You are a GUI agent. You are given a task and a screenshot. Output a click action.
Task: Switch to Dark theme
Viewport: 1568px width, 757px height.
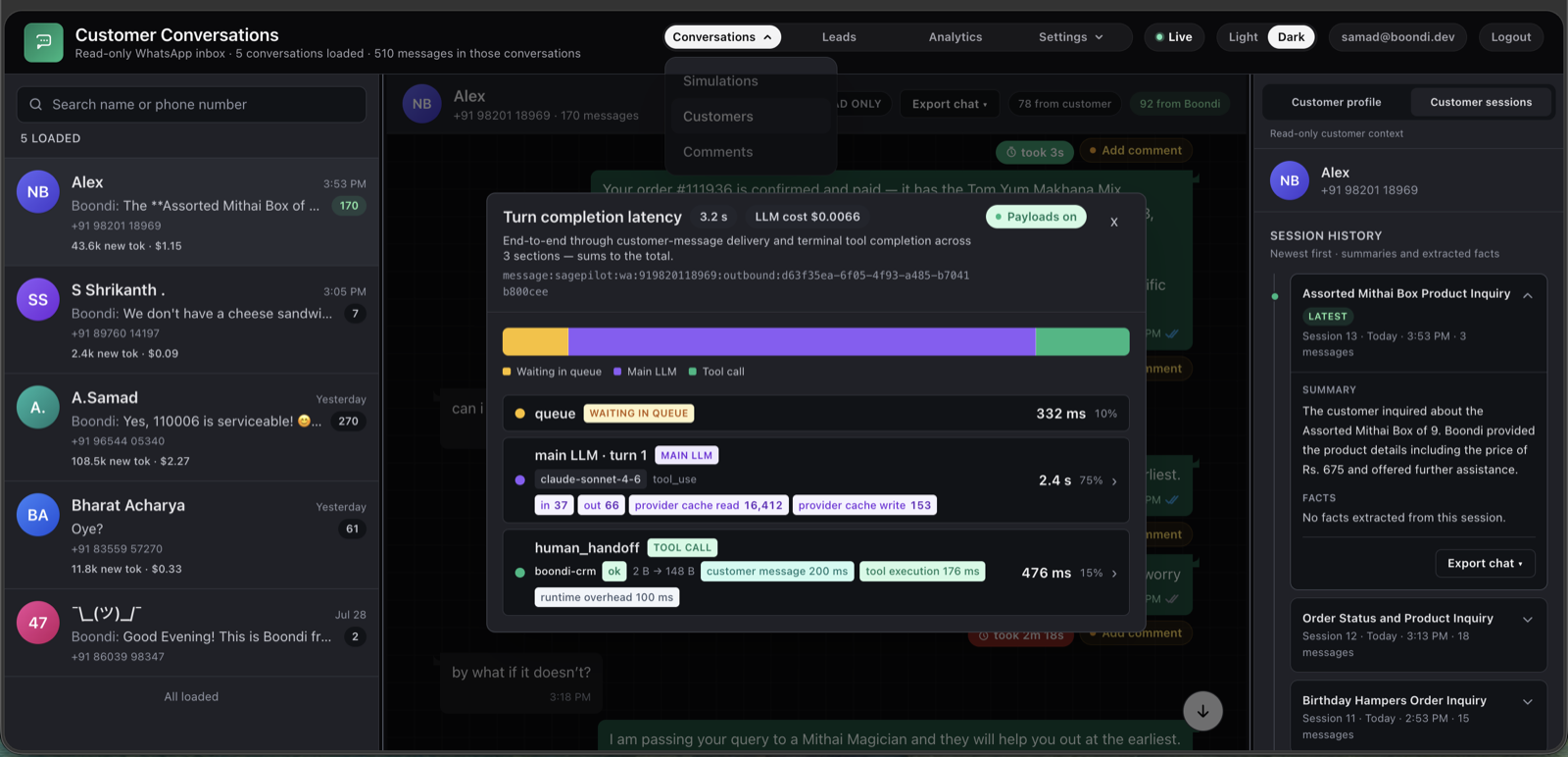[1291, 37]
